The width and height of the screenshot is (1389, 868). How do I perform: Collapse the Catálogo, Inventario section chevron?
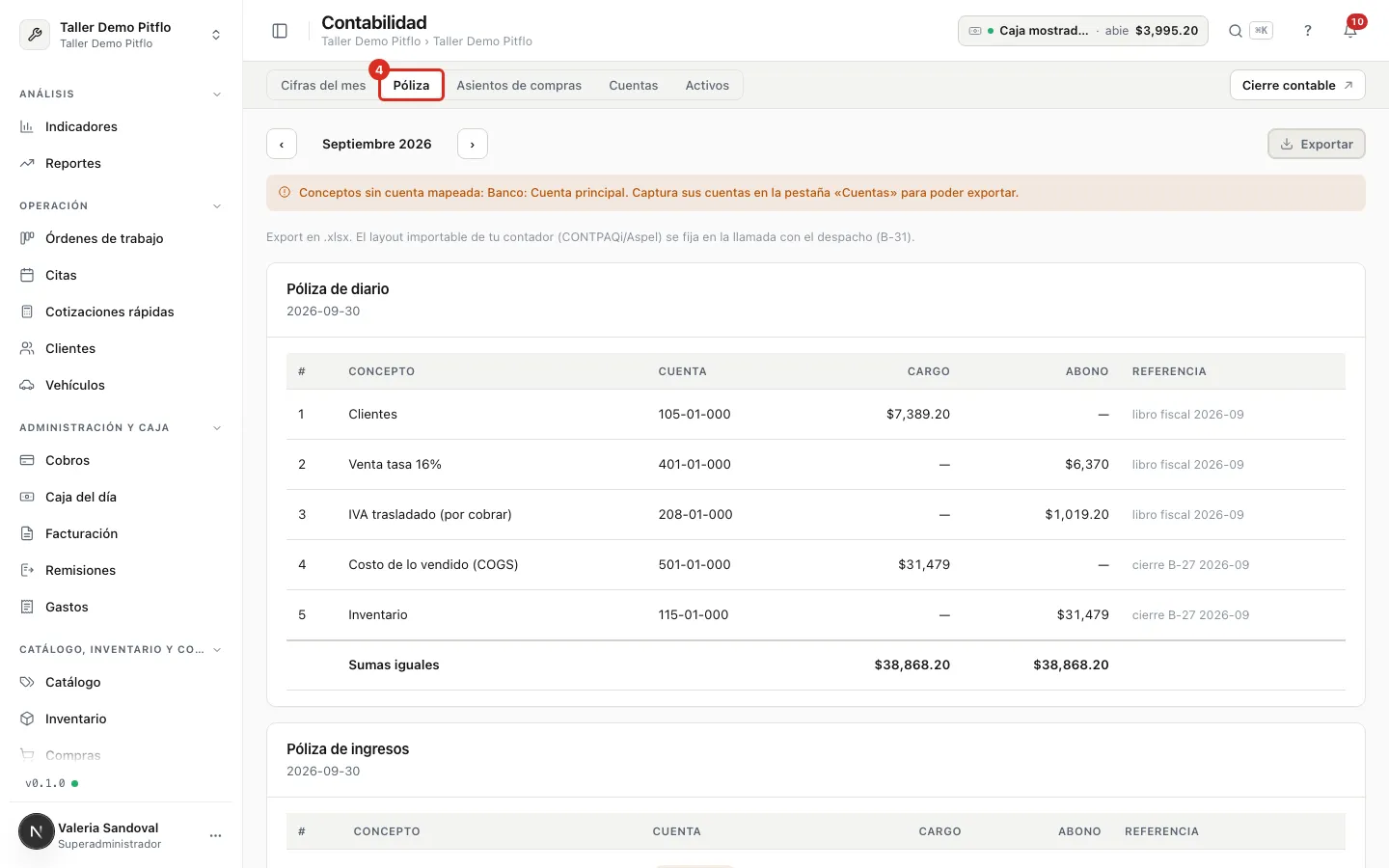217,650
